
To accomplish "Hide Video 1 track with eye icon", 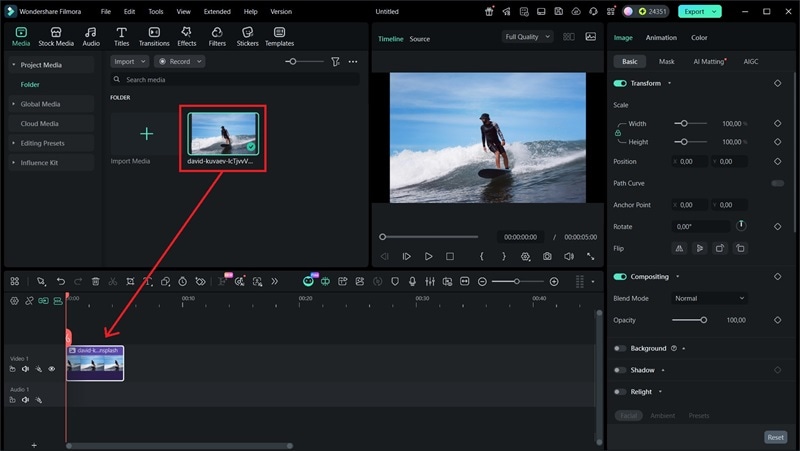I will (x=52, y=369).
